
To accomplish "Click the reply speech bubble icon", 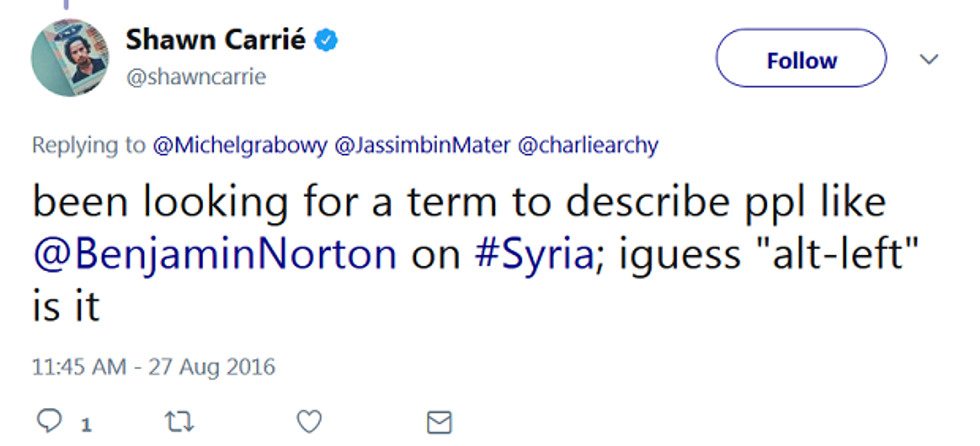I will [x=50, y=421].
